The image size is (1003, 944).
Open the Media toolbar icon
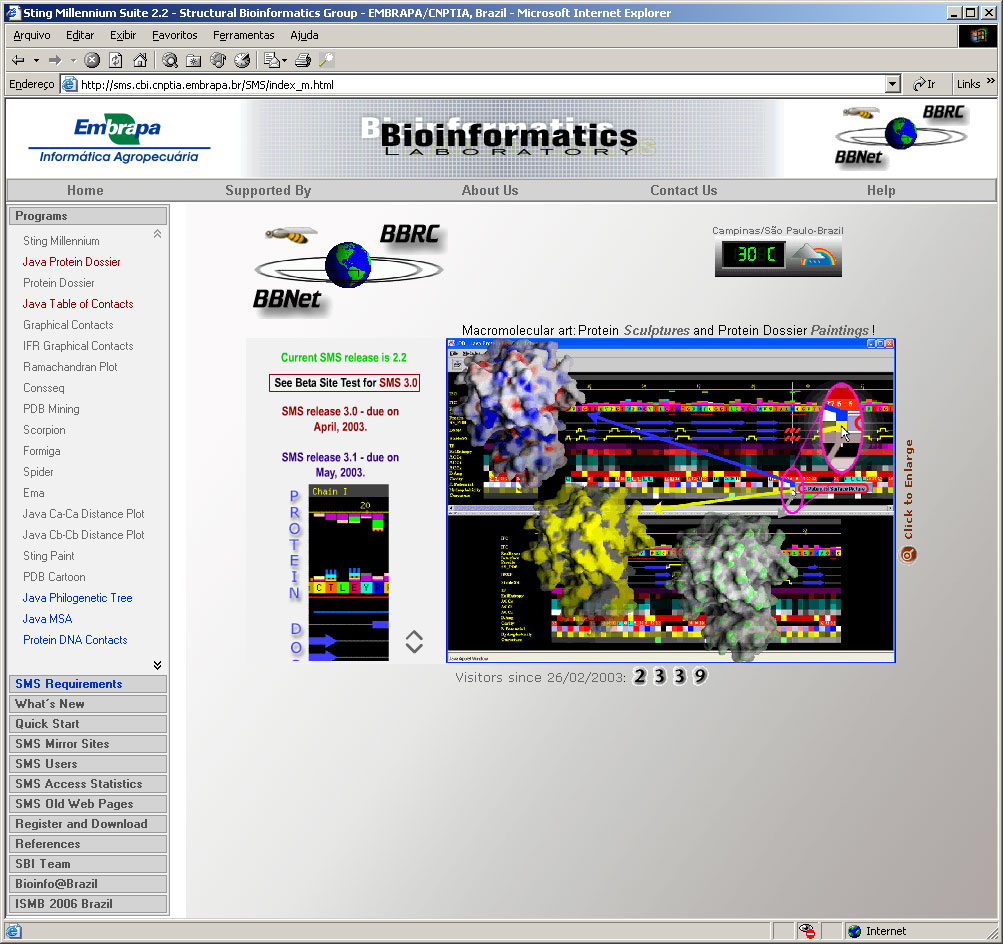(x=218, y=60)
